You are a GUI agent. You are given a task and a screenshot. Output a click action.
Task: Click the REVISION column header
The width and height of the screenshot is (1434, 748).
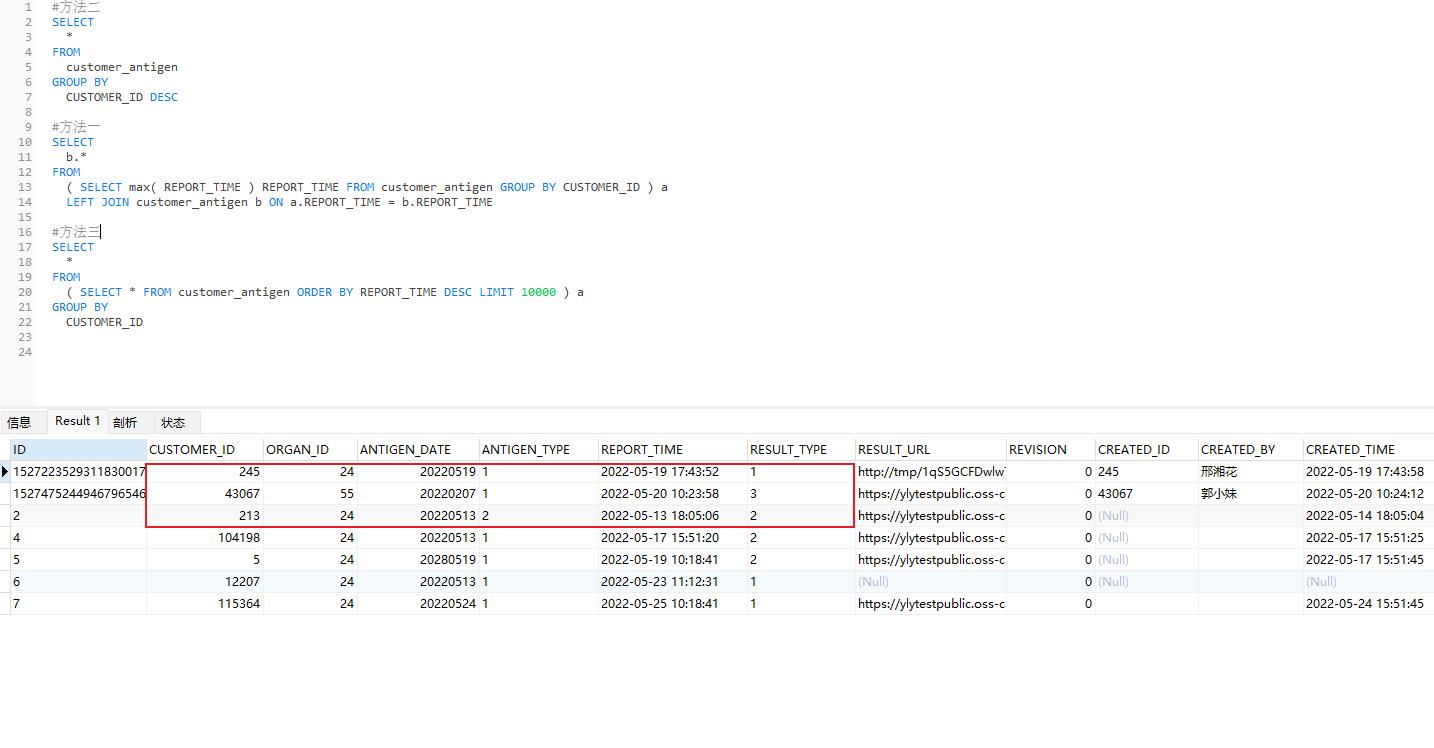point(1037,449)
